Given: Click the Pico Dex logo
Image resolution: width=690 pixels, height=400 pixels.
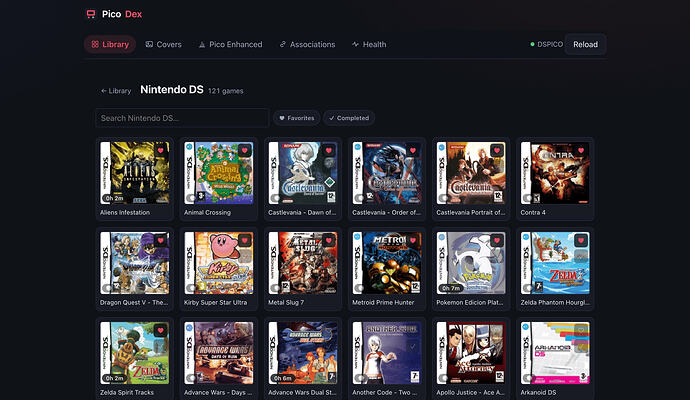Looking at the screenshot, I should tap(114, 14).
